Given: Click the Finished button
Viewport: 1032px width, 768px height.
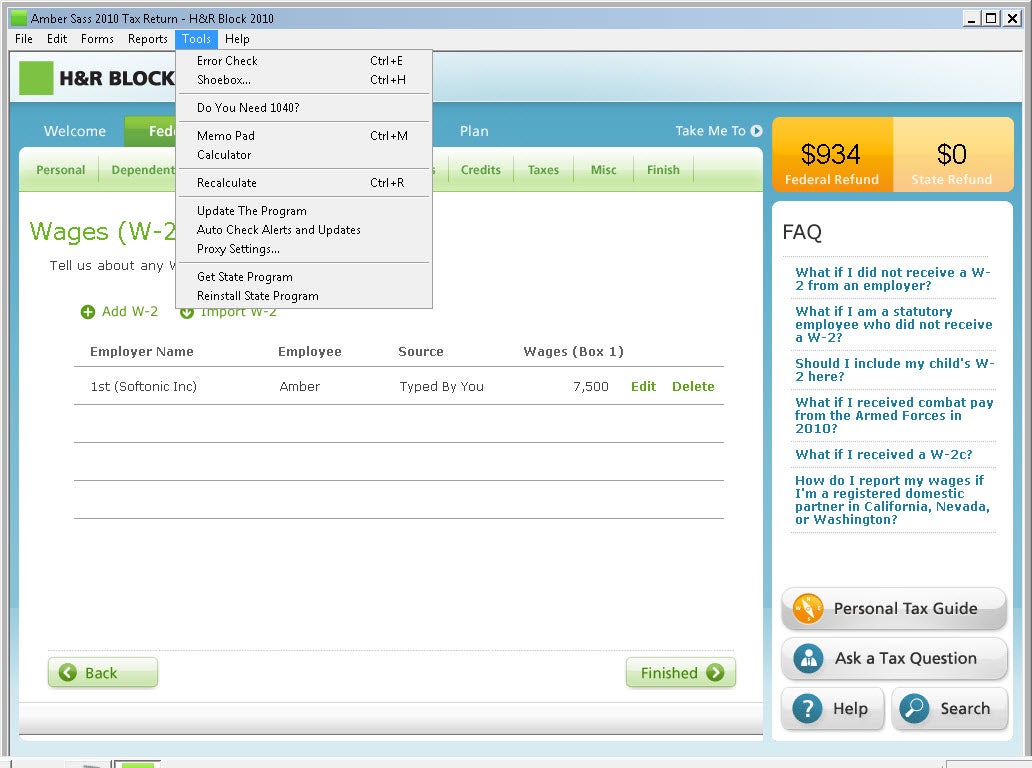Looking at the screenshot, I should [x=681, y=673].
